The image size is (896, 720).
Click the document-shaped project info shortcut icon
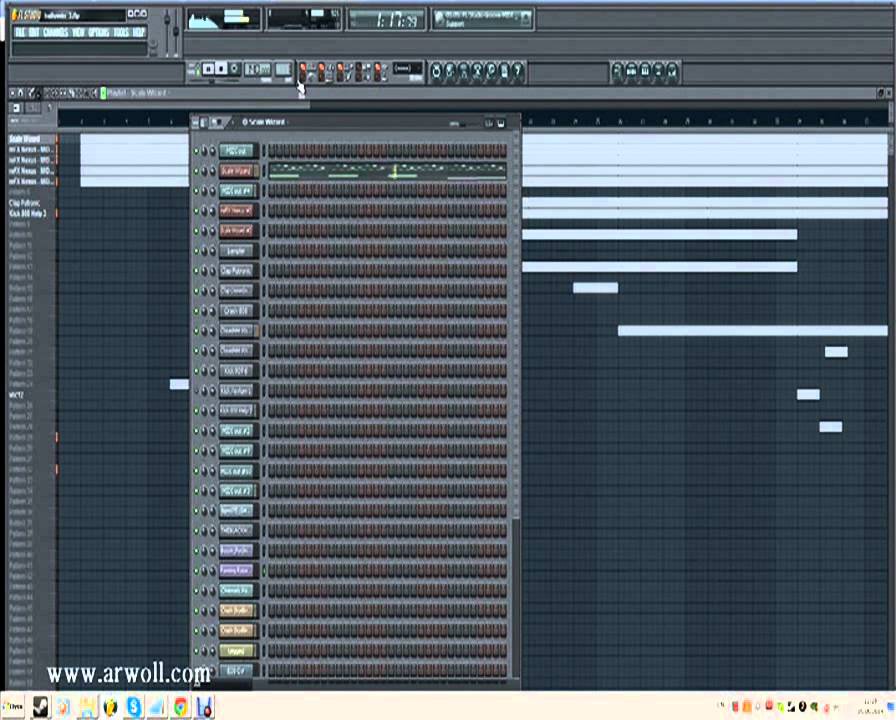click(x=505, y=71)
